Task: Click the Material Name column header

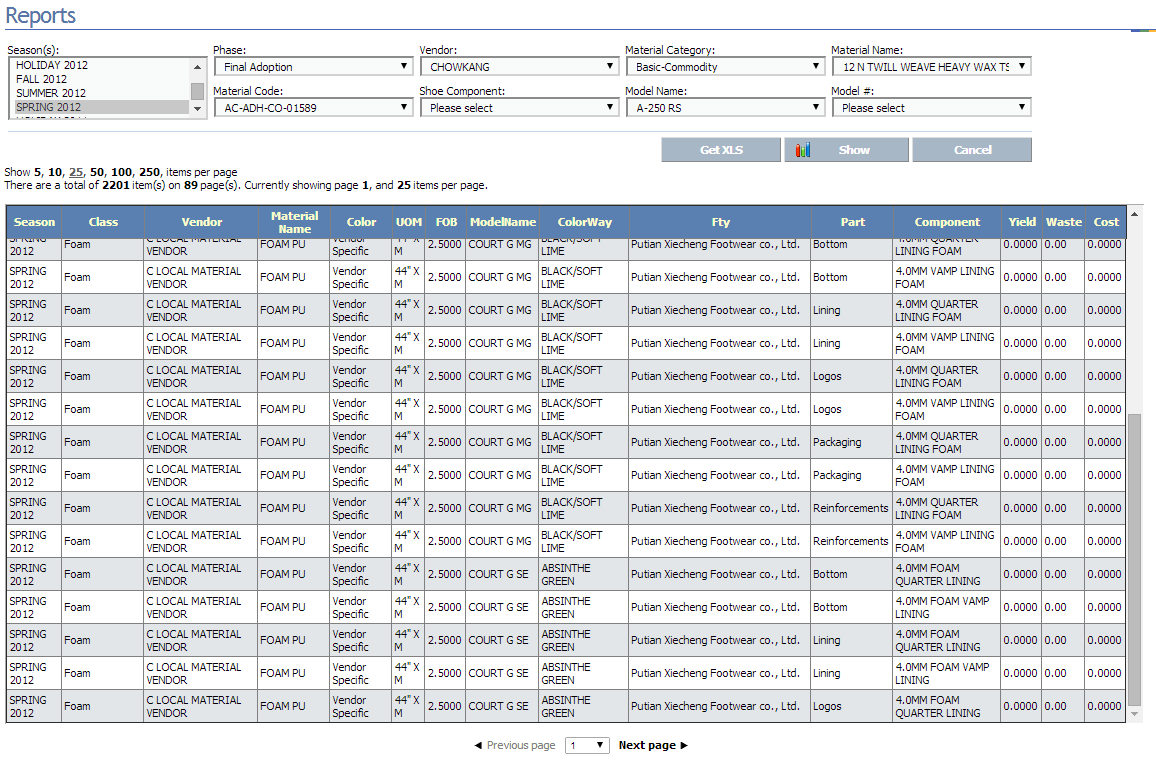Action: coord(294,222)
